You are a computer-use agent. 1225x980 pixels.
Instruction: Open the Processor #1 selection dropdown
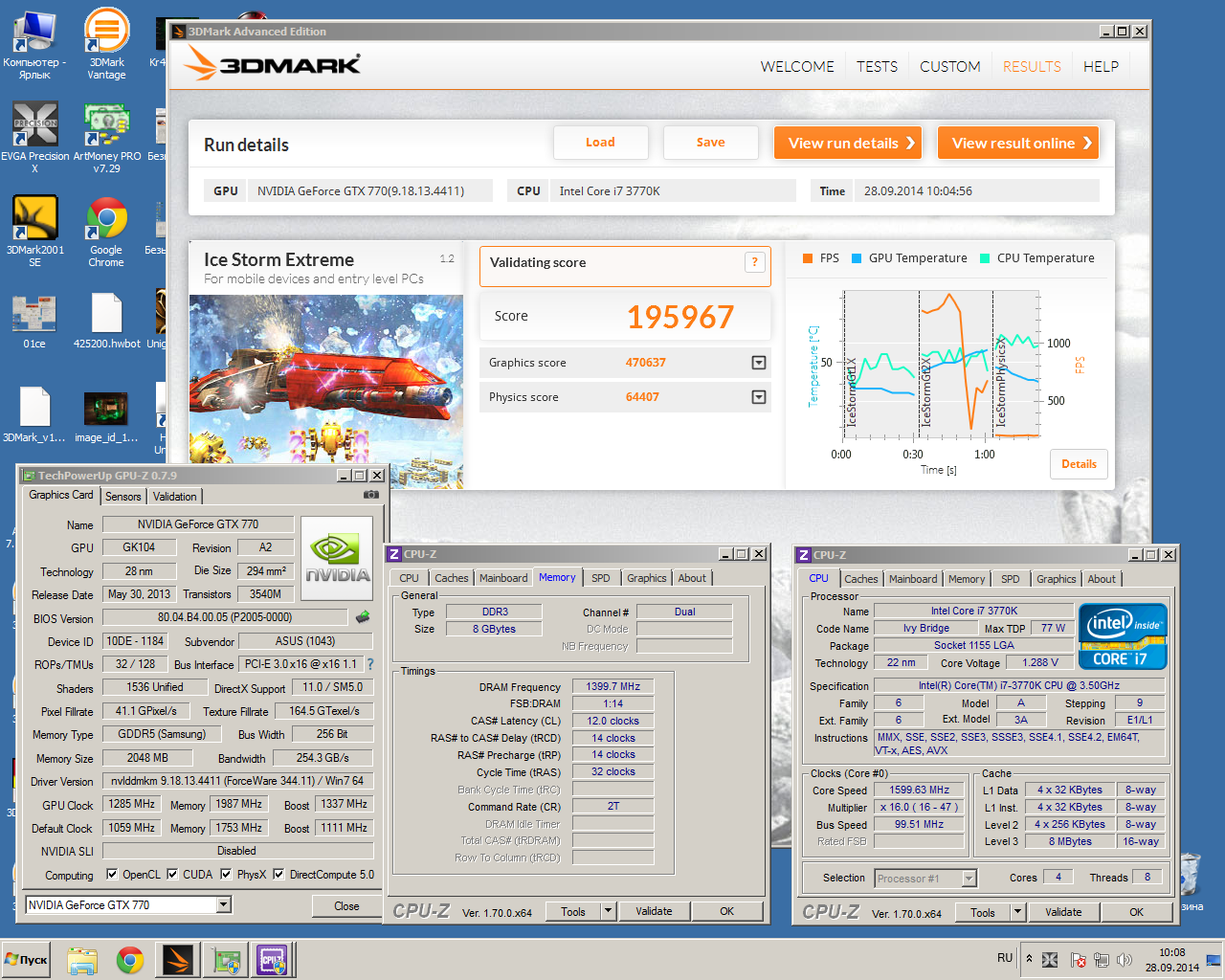[969, 879]
